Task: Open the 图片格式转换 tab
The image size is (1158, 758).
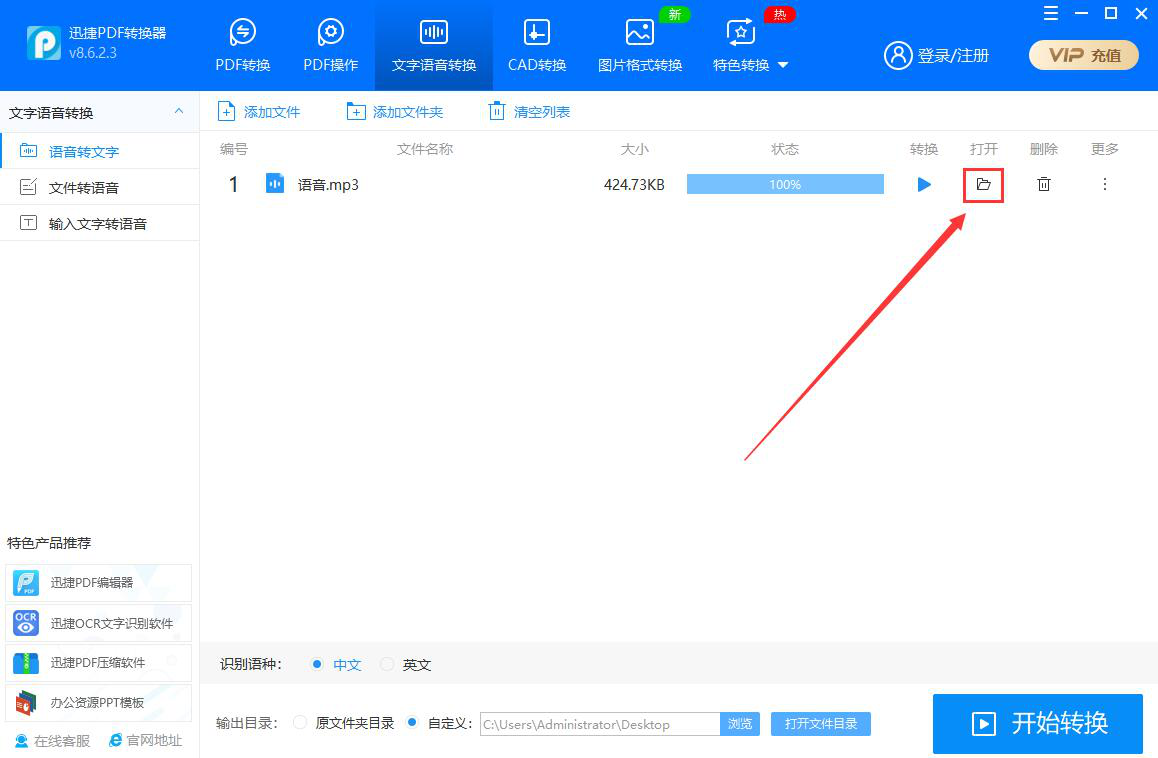Action: 640,46
